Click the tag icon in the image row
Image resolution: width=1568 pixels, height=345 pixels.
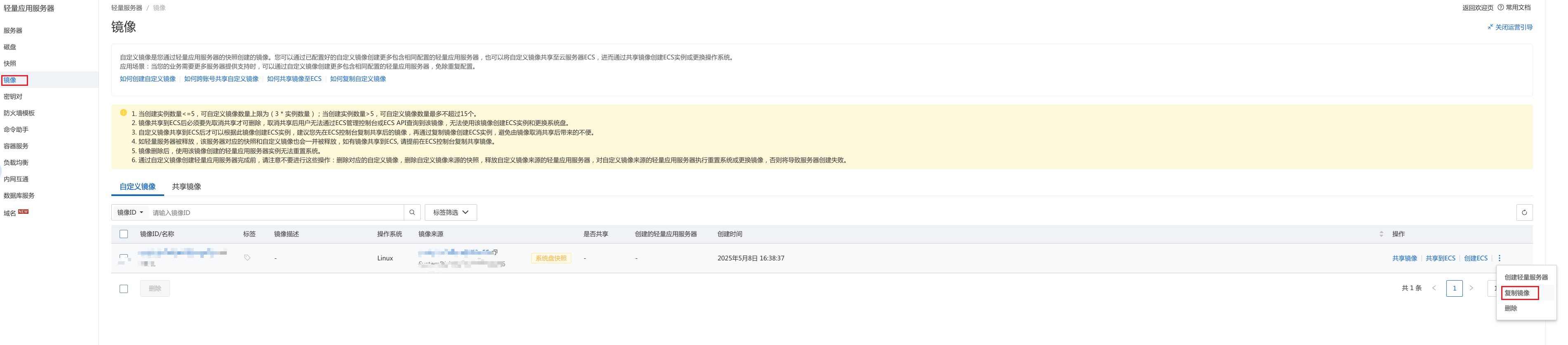(247, 258)
